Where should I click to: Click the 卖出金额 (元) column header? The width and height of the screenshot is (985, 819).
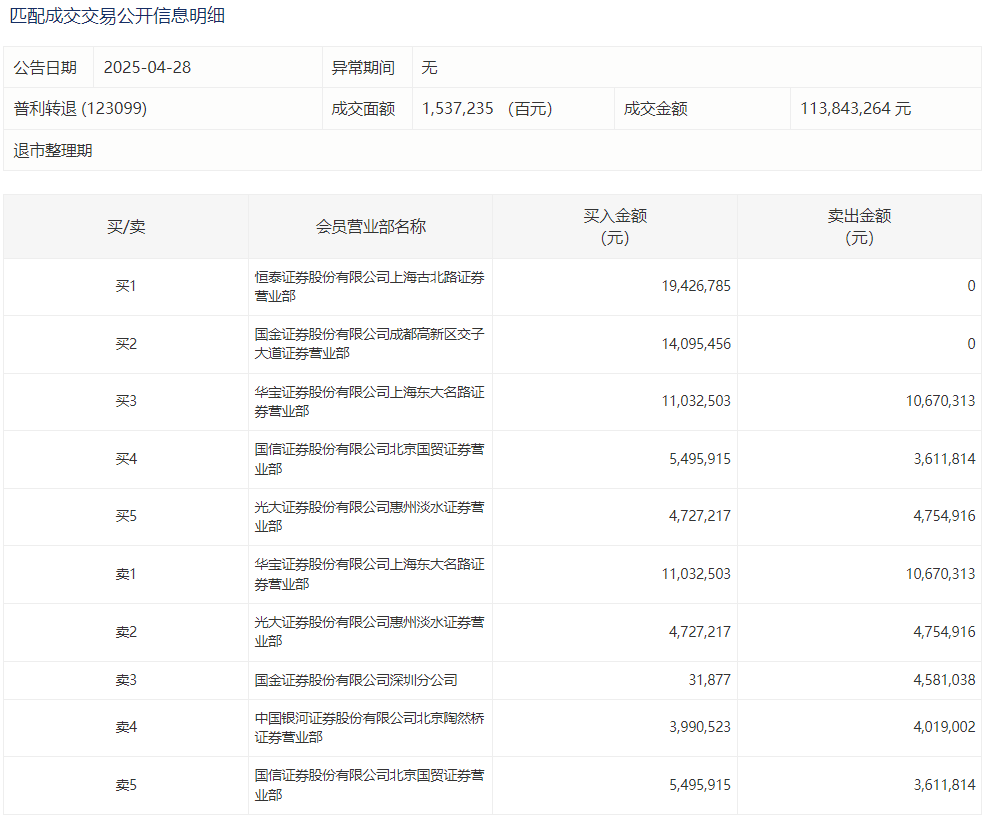pos(859,227)
